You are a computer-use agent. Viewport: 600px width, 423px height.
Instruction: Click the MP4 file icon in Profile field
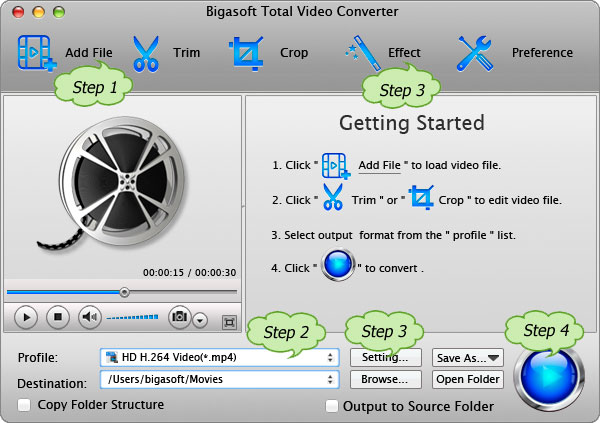click(x=112, y=357)
